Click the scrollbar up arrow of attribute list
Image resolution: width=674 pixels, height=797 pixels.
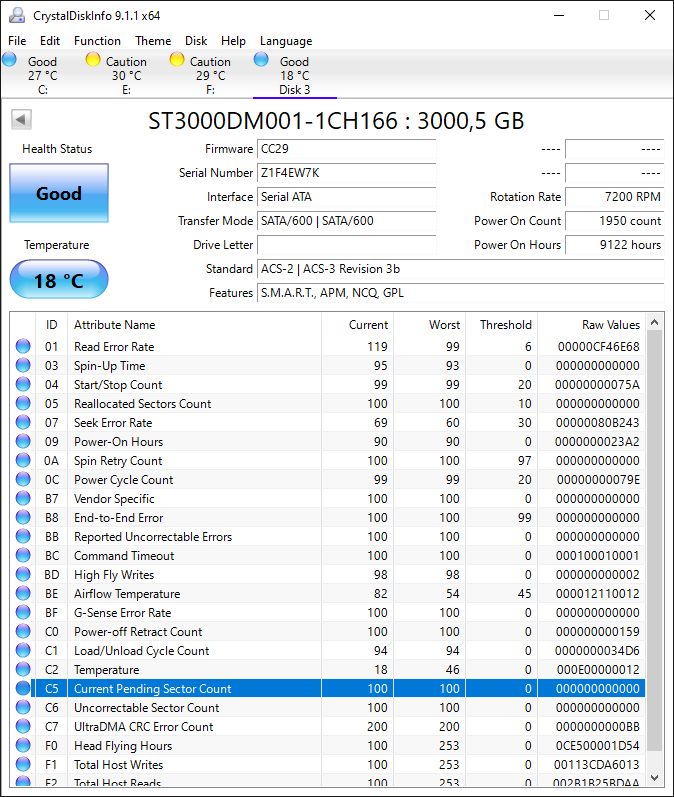point(655,322)
